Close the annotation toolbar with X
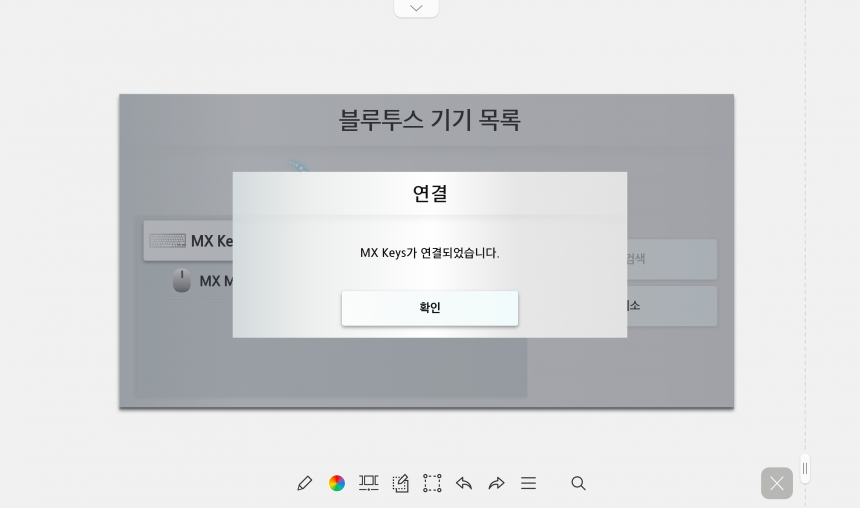The width and height of the screenshot is (860, 508). click(x=777, y=483)
